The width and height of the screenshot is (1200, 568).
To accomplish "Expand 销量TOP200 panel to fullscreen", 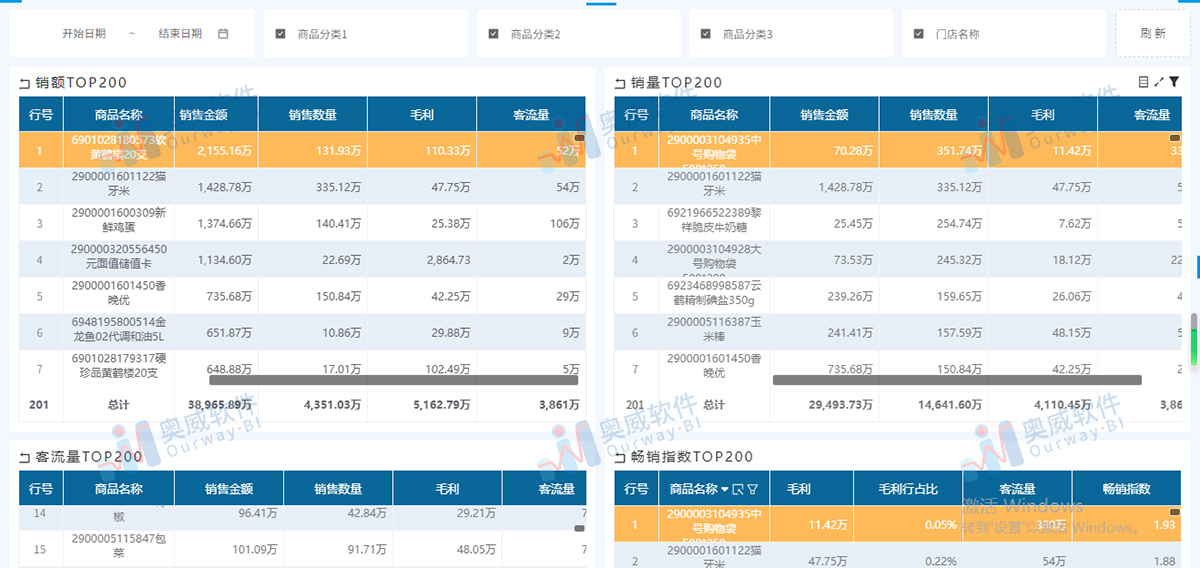I will 1159,82.
